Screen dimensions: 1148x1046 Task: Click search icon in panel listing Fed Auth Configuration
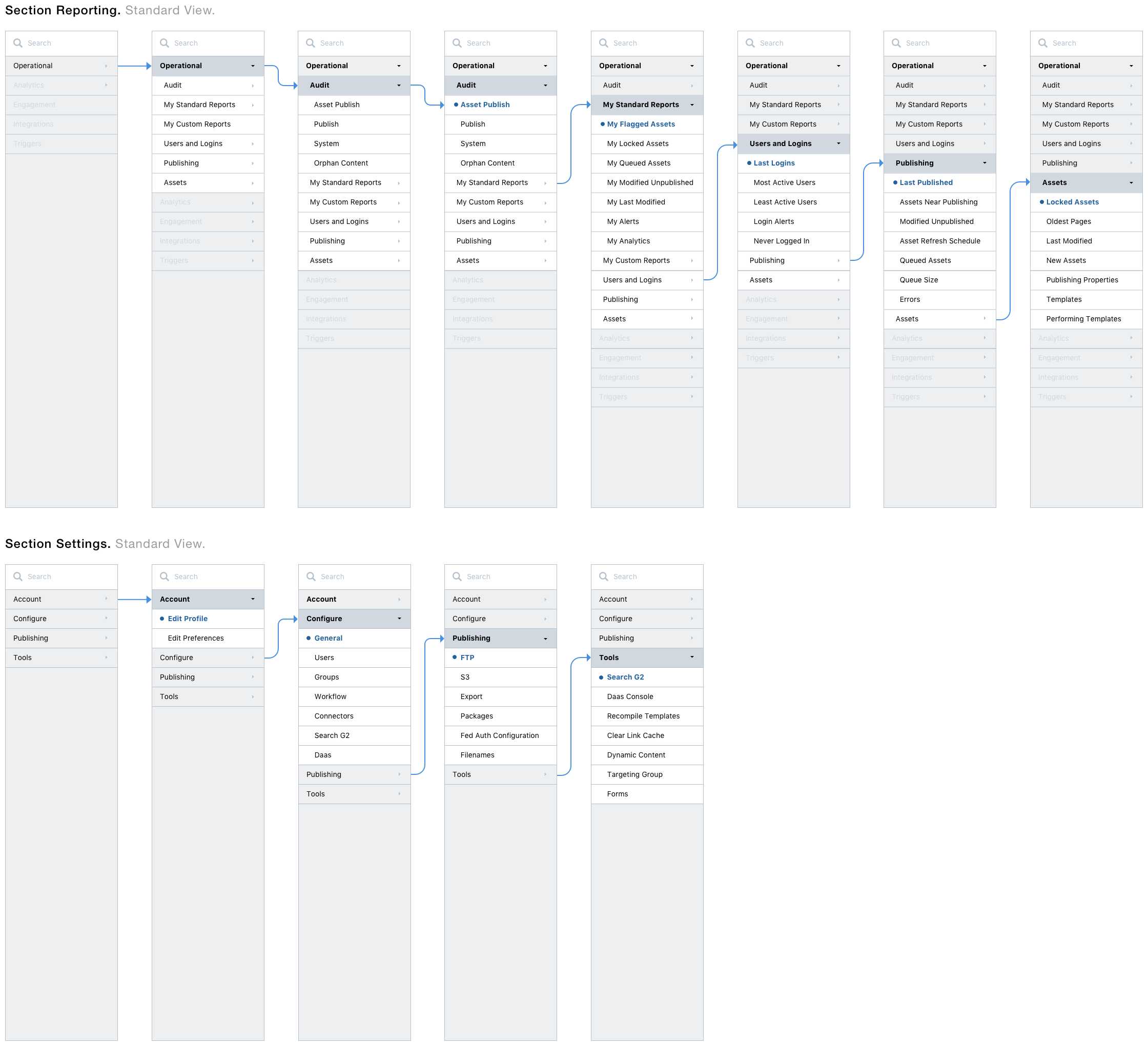457,576
